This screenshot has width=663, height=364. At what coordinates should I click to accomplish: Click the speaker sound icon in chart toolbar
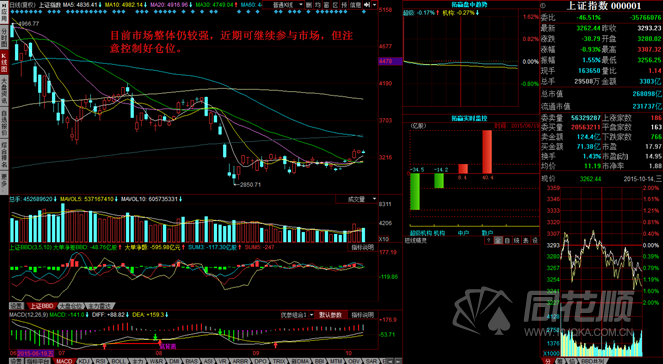point(367,5)
